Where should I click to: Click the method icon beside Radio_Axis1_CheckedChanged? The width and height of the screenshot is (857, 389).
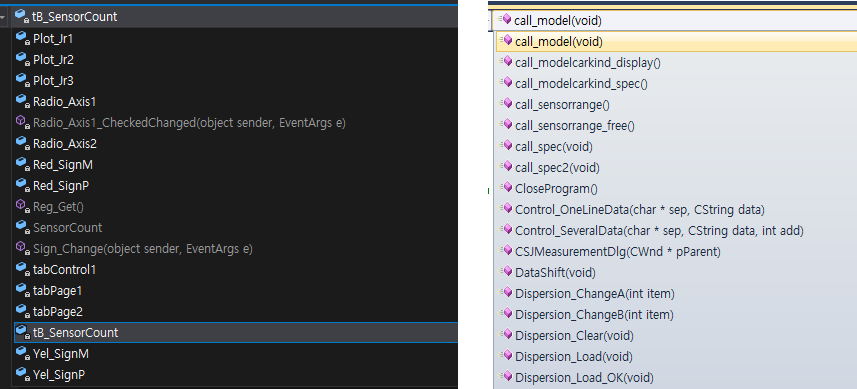[23, 123]
